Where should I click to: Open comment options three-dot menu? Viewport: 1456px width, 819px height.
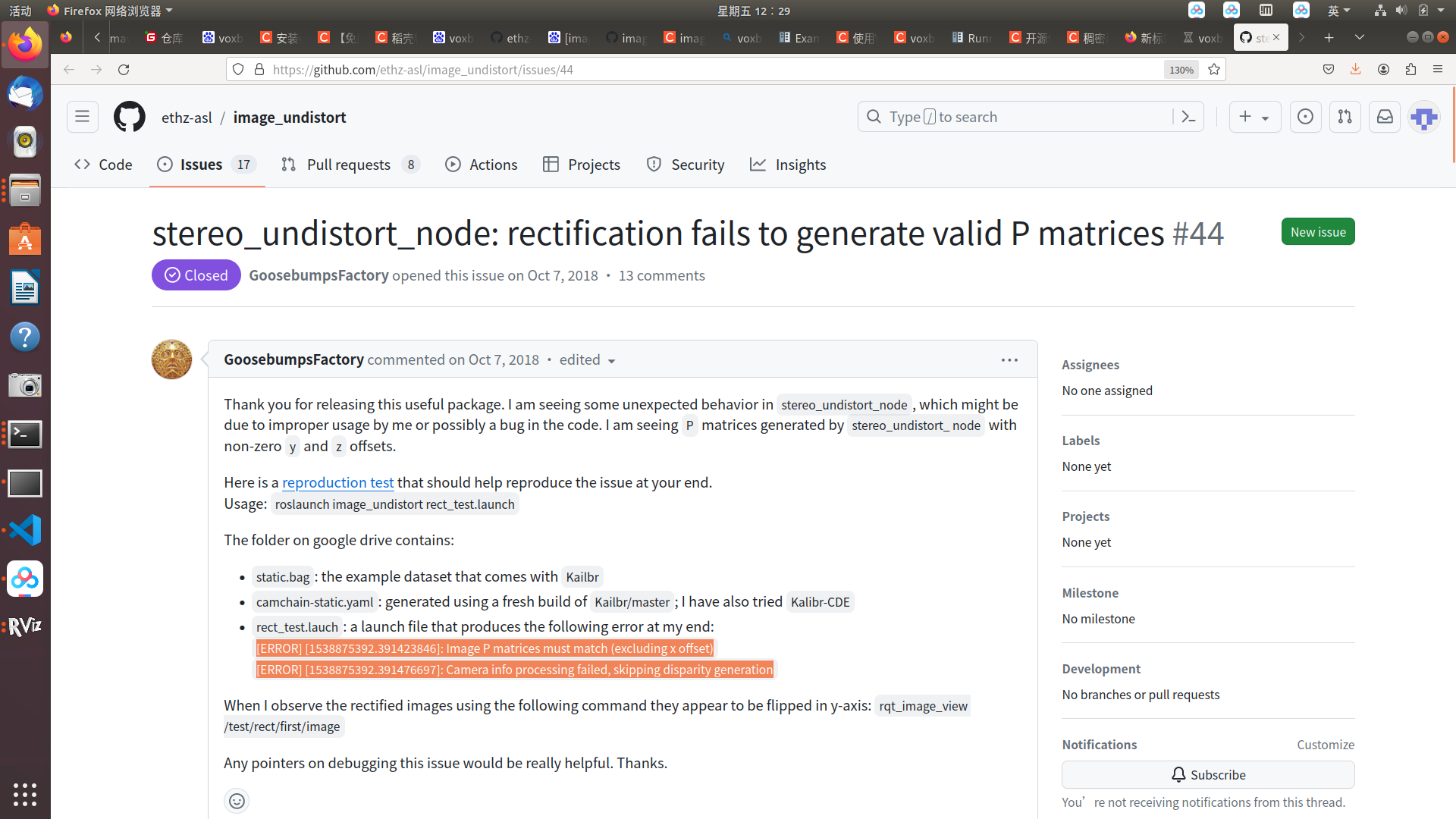1009,360
